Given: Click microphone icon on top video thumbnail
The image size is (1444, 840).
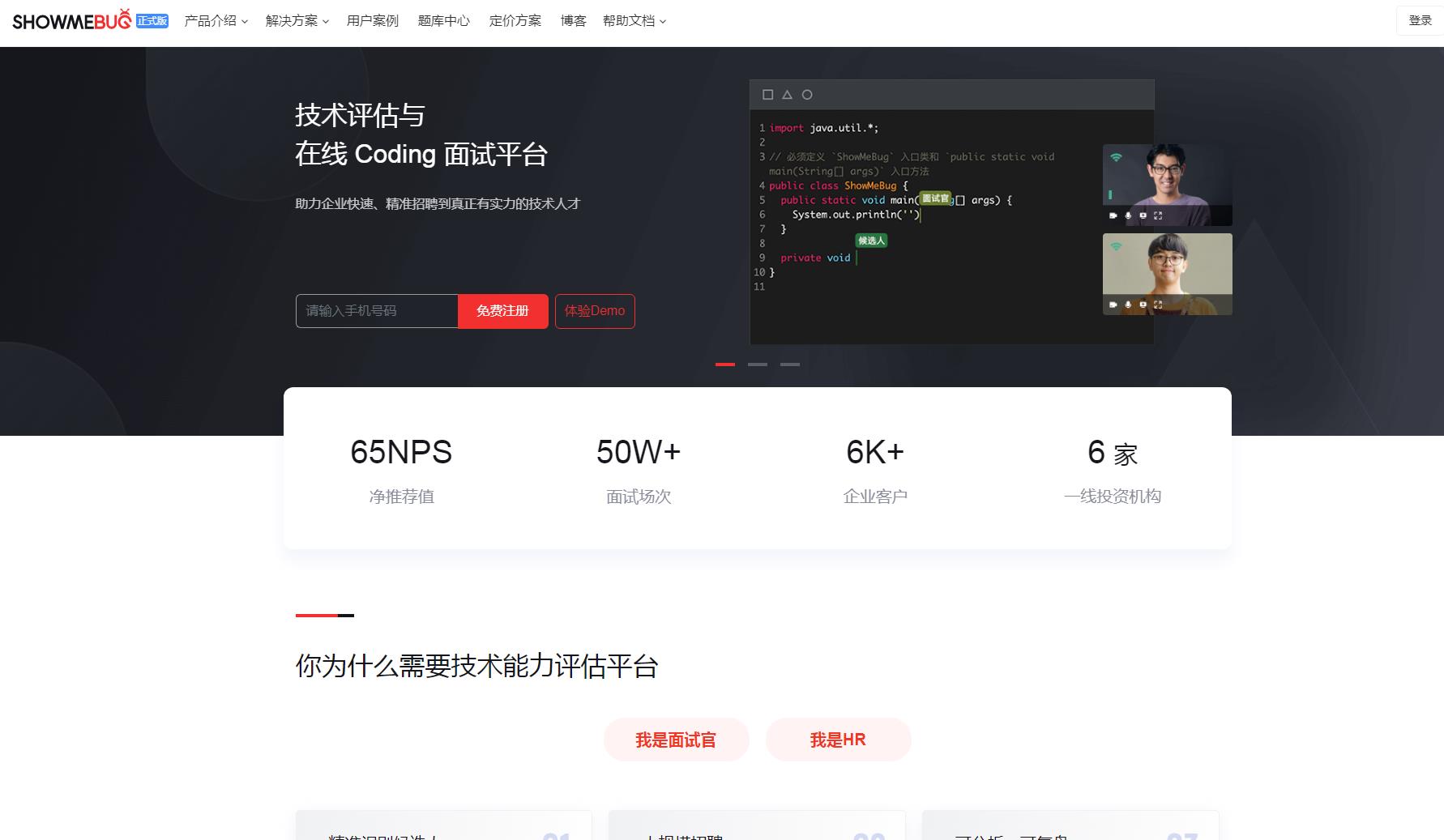Looking at the screenshot, I should click(1128, 215).
